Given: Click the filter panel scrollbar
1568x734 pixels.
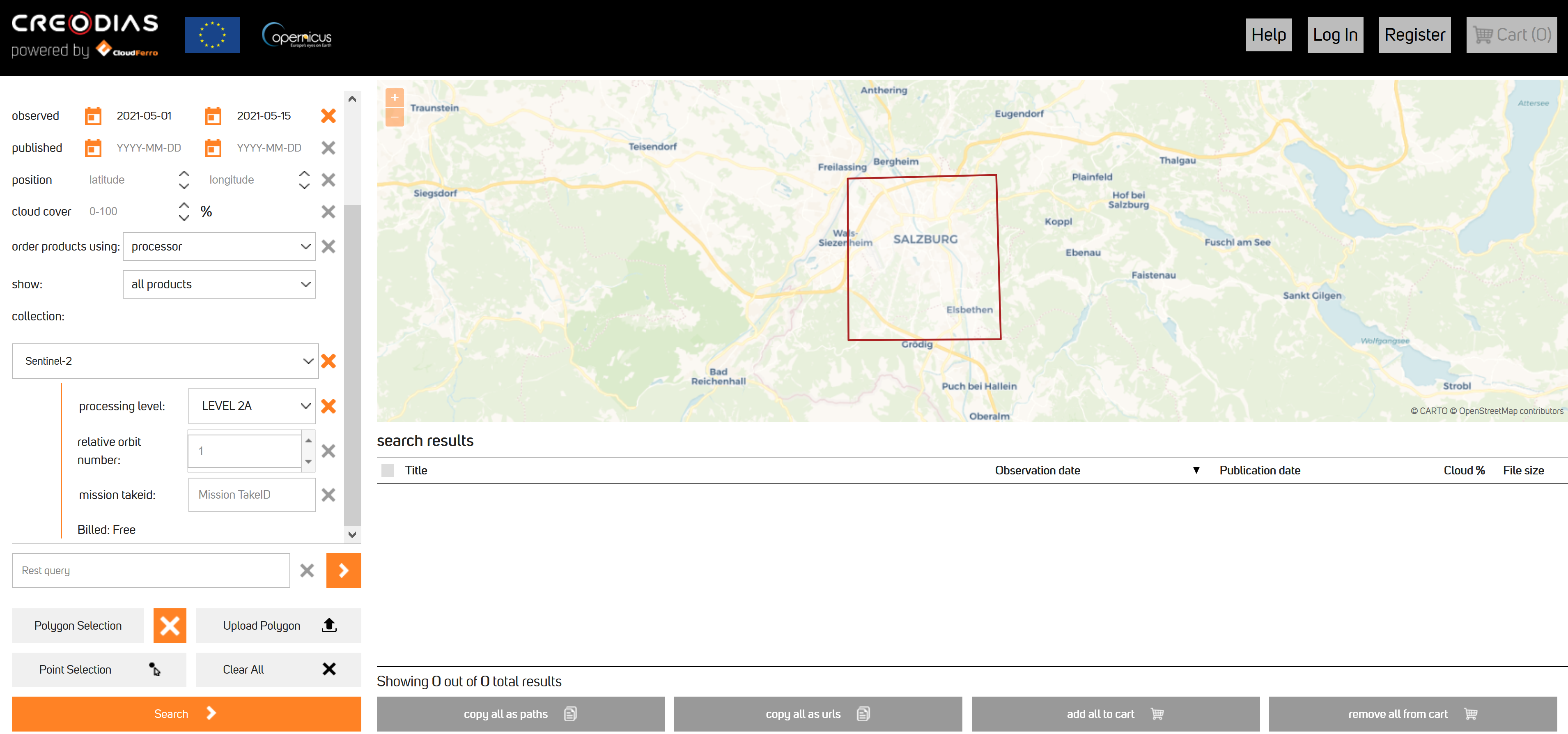Looking at the screenshot, I should [x=352, y=366].
